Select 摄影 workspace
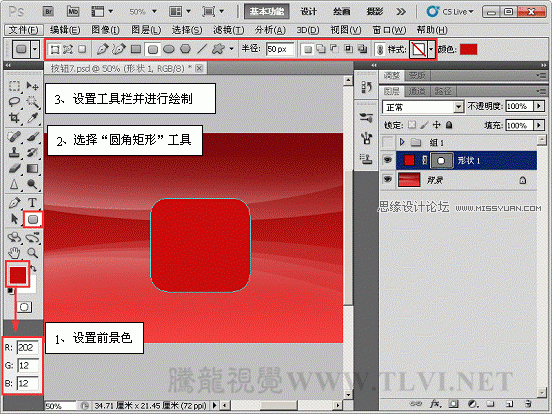Image resolution: width=552 pixels, height=414 pixels. point(375,12)
